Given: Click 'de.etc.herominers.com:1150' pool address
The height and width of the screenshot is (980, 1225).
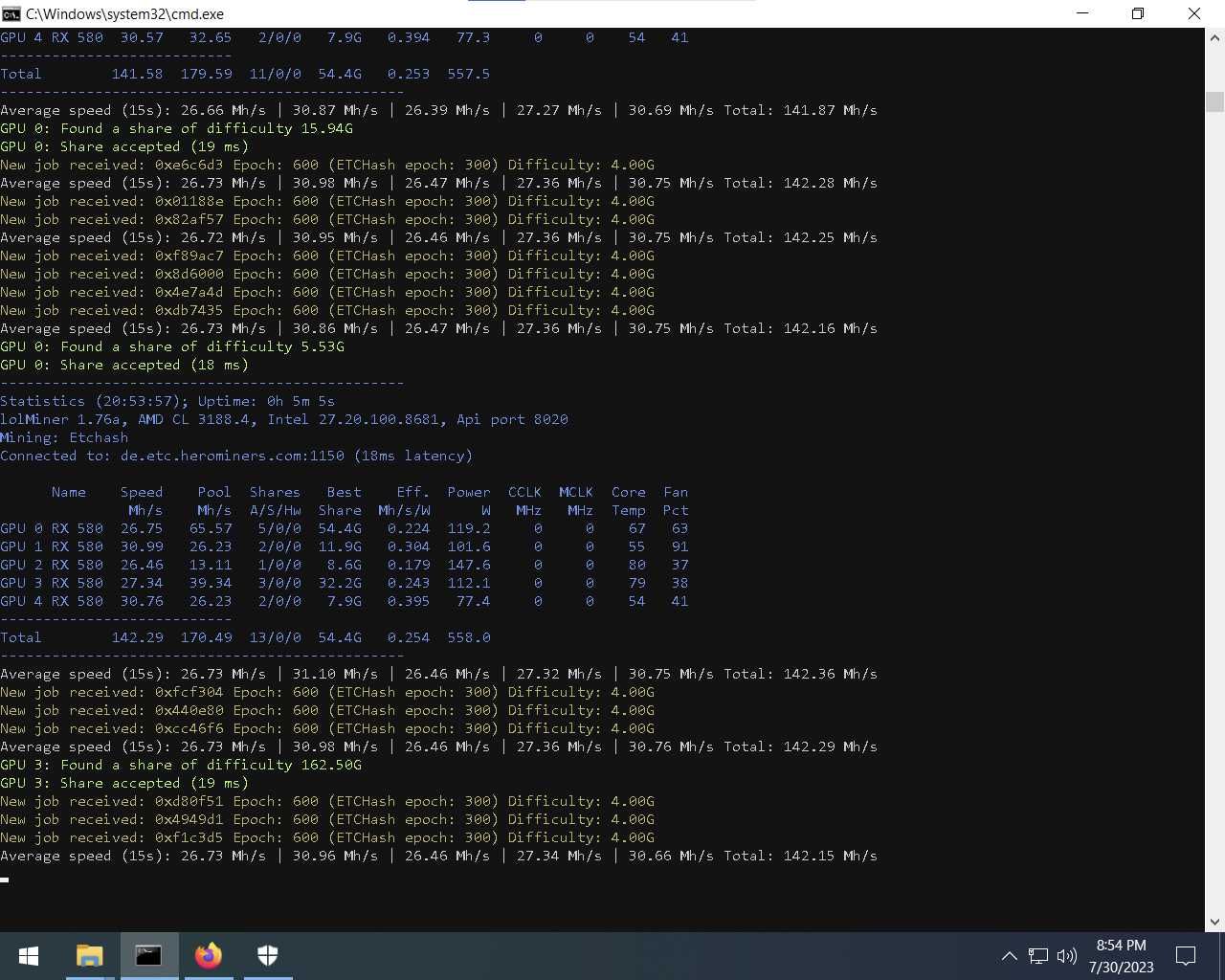Looking at the screenshot, I should pos(233,456).
